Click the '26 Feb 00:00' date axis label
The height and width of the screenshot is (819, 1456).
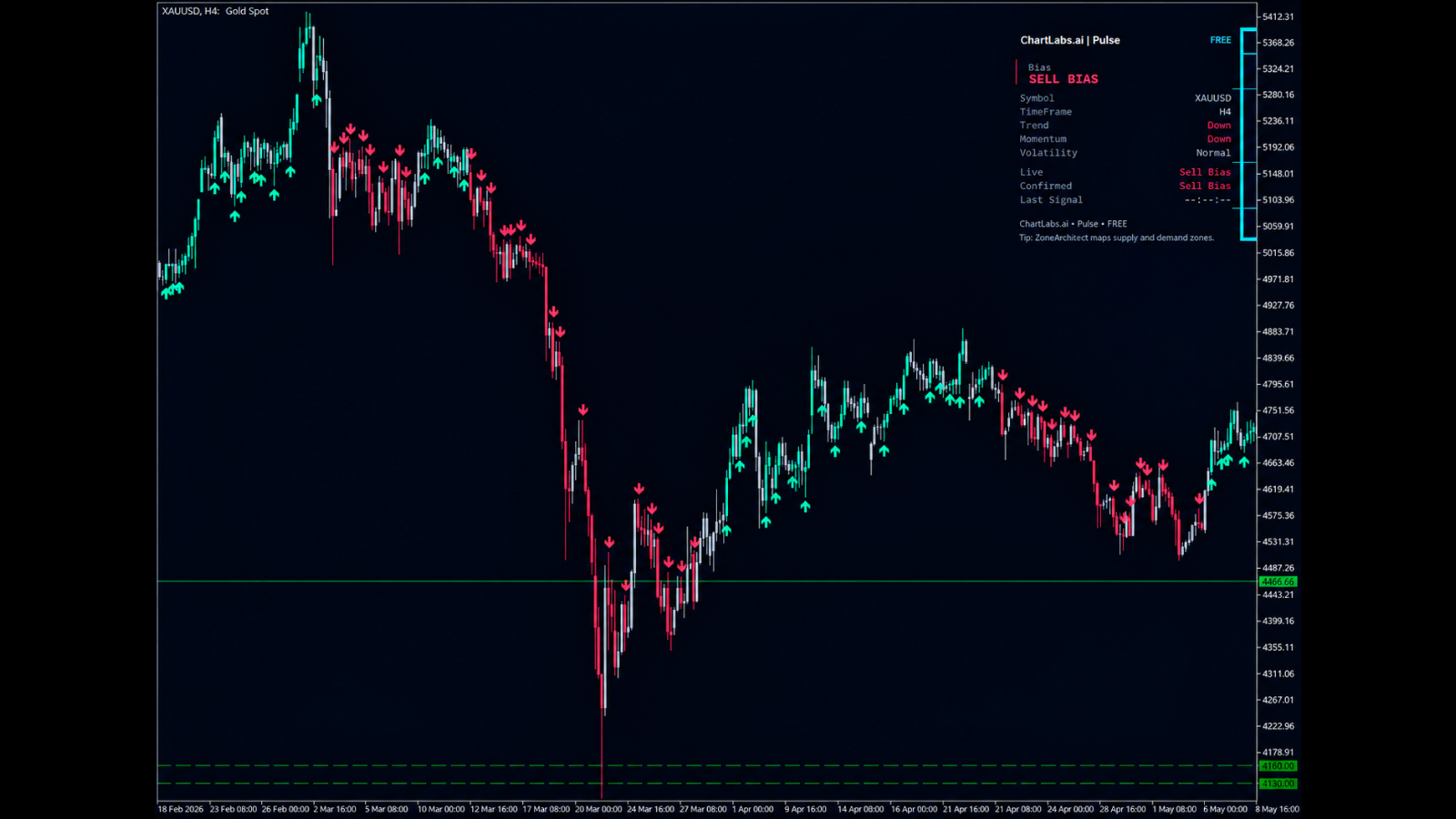(x=286, y=809)
